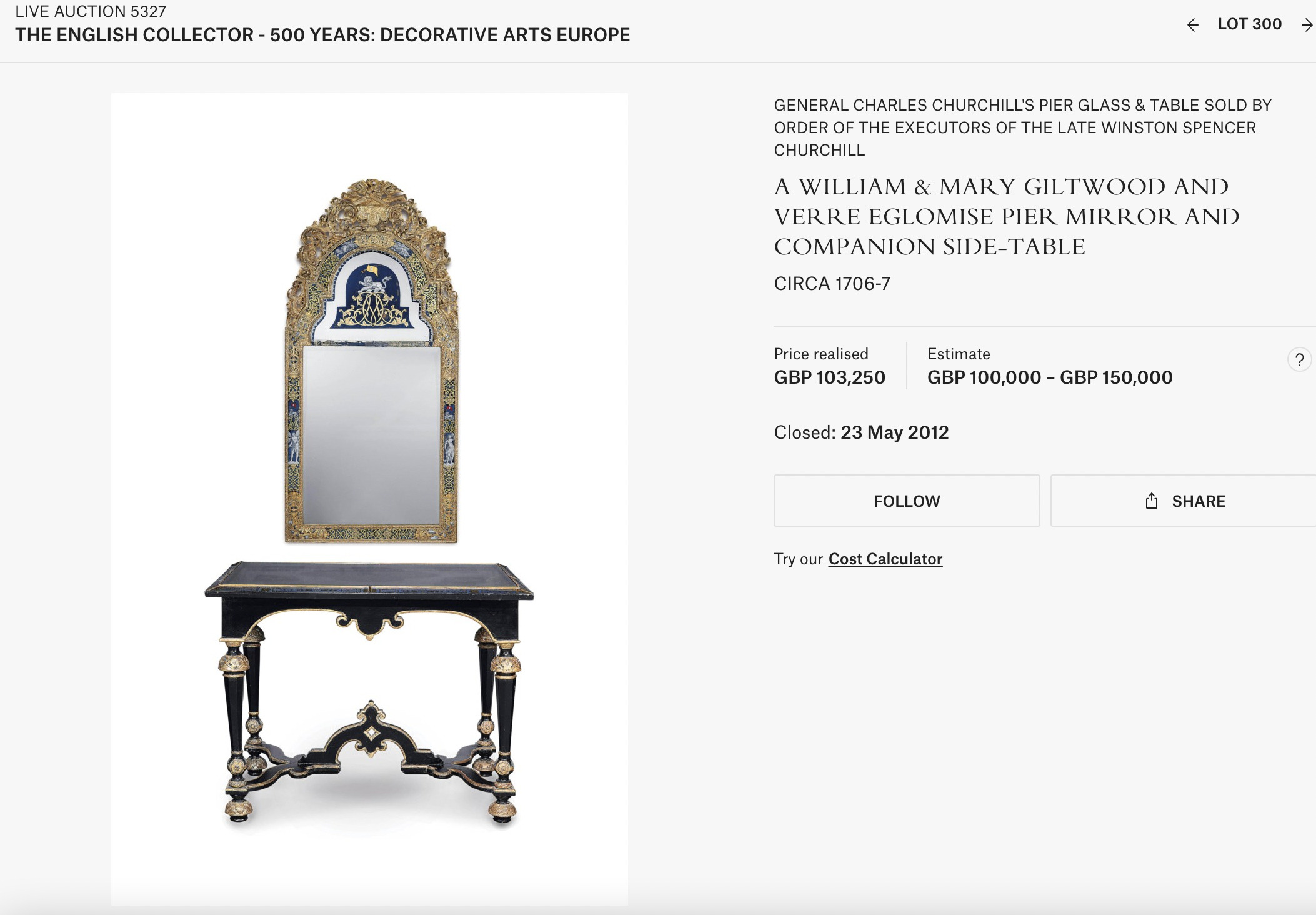Click the LOT 300 indicator
The image size is (1316, 915).
click(x=1249, y=24)
